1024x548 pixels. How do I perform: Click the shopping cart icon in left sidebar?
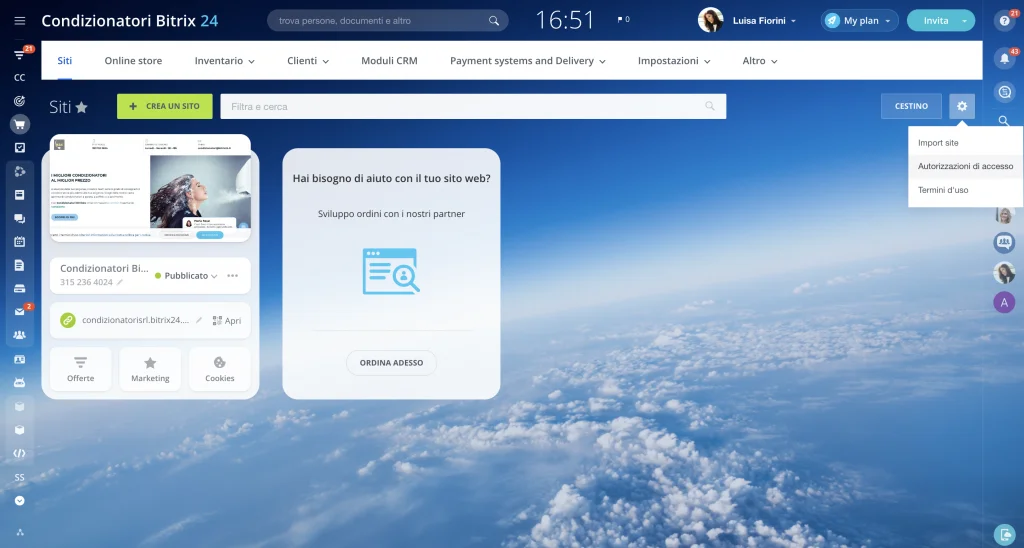click(x=19, y=124)
